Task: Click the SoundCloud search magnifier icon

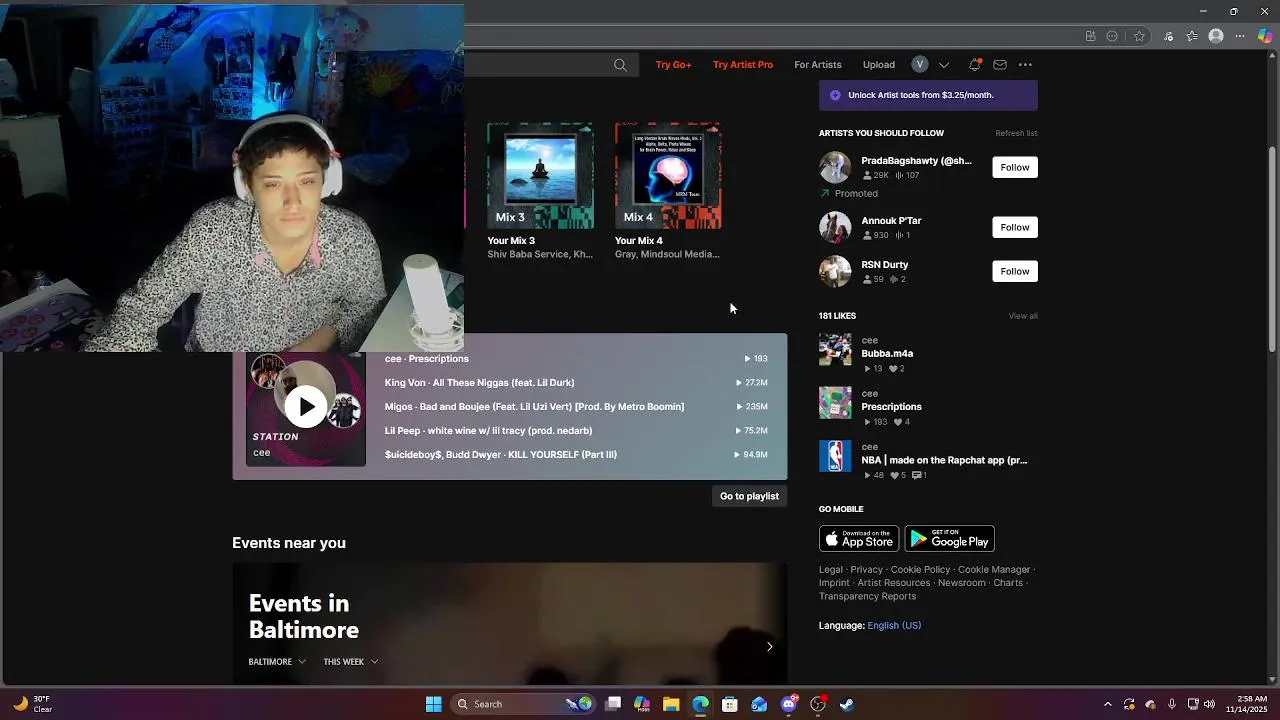Action: (620, 65)
